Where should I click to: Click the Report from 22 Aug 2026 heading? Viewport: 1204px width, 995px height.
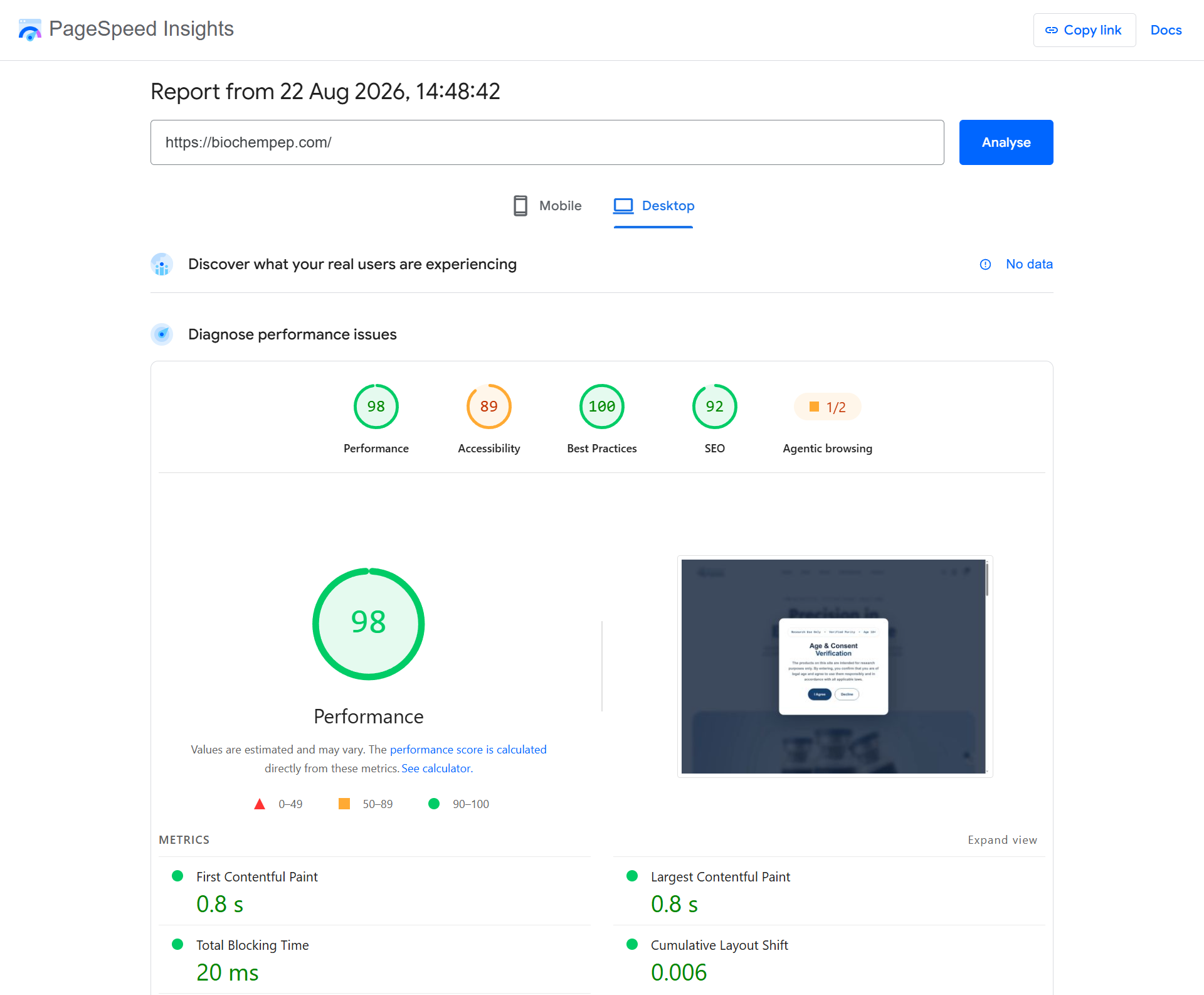click(x=325, y=92)
